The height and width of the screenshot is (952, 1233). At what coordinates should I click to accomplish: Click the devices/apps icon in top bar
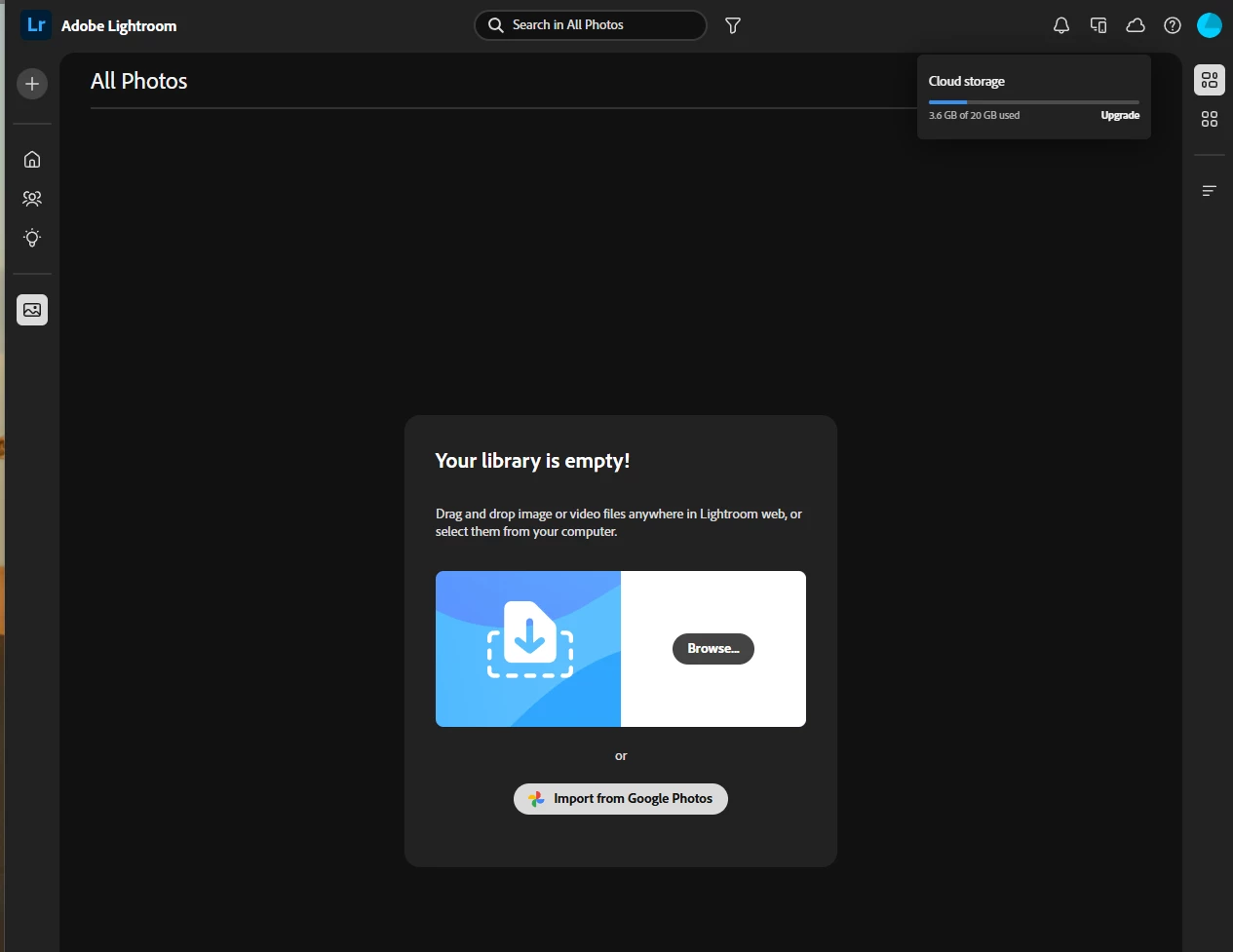pyautogui.click(x=1098, y=25)
